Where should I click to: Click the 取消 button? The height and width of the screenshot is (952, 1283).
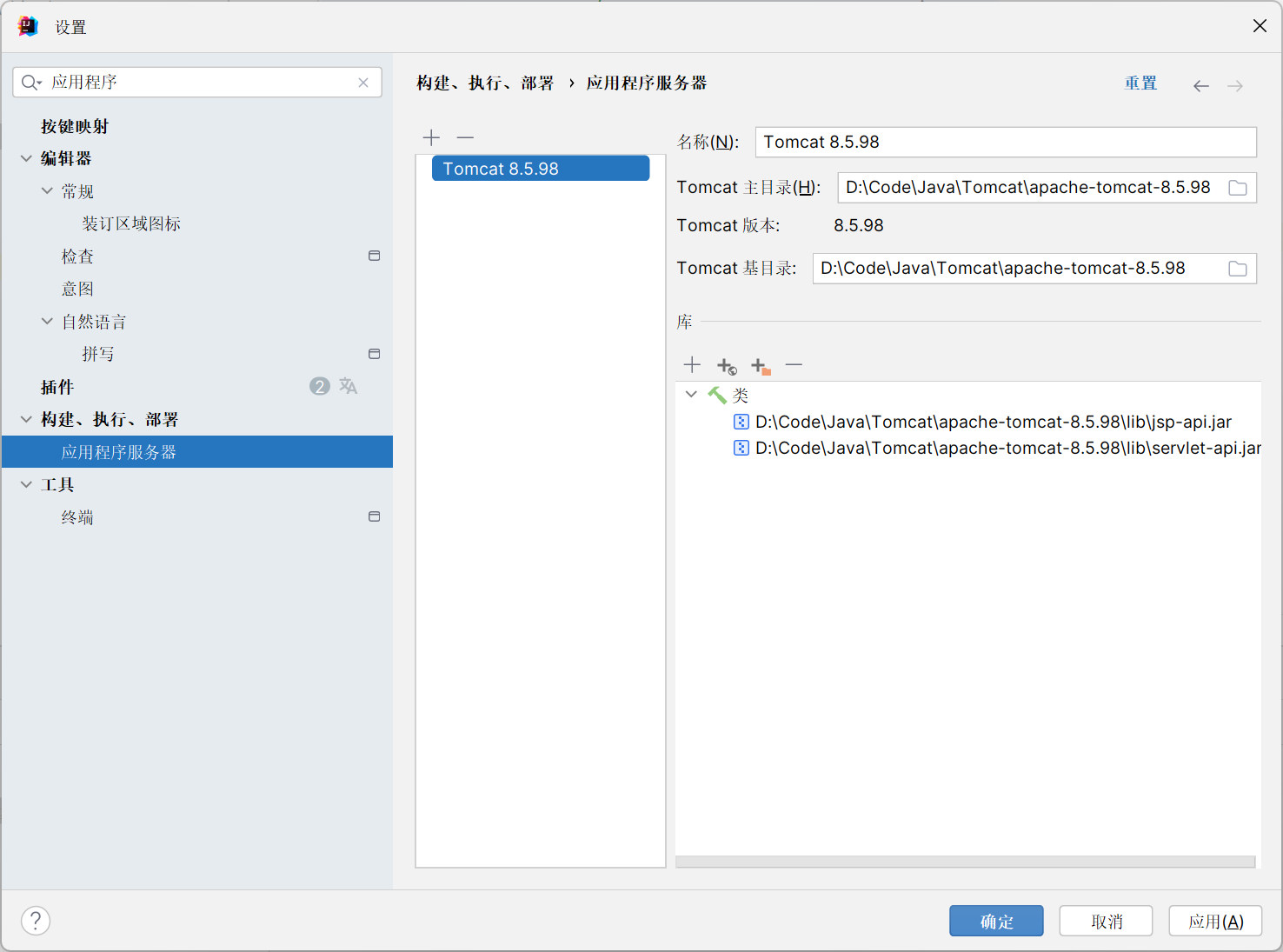tap(1106, 921)
